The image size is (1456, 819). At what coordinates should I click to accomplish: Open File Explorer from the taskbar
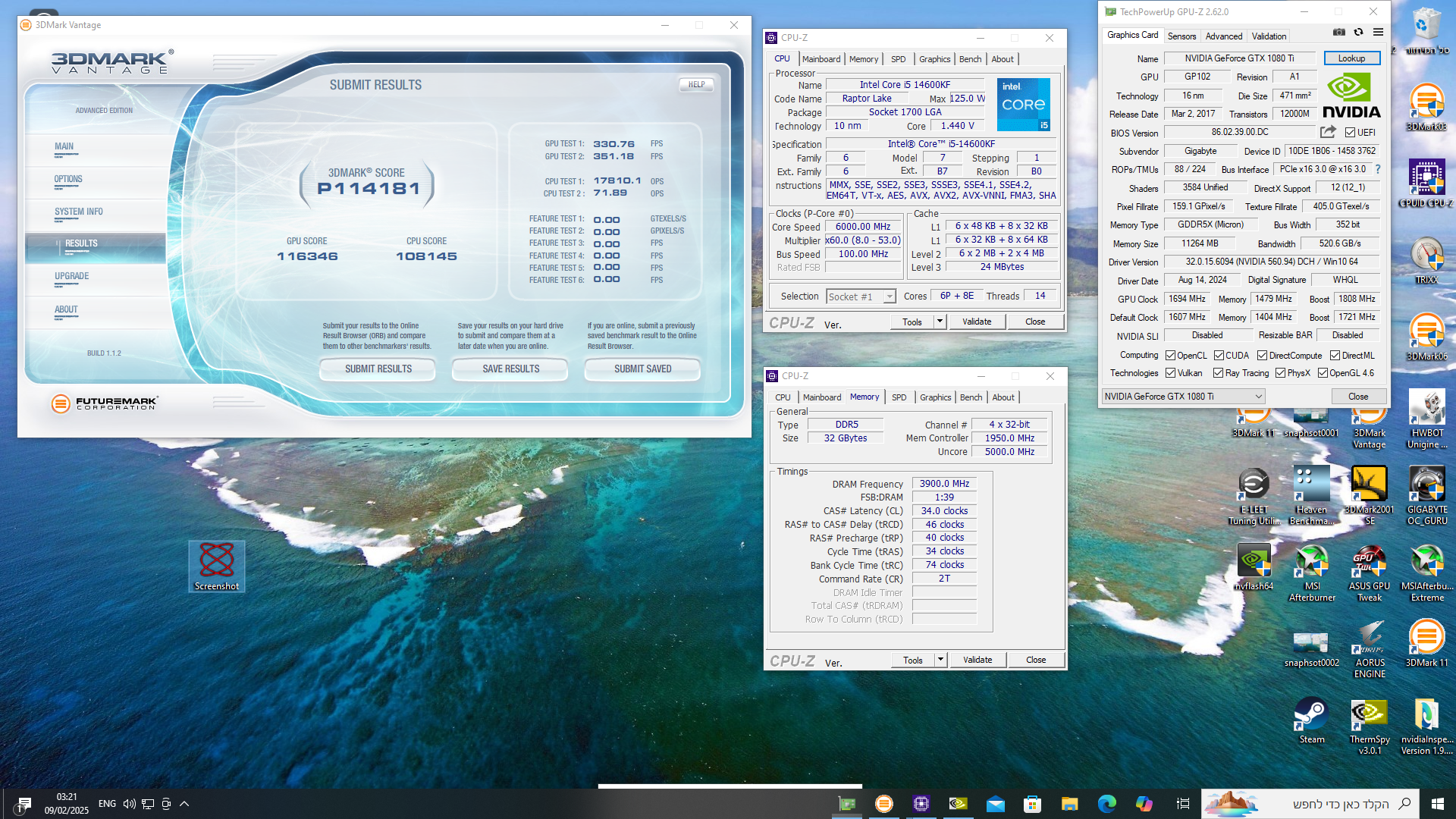pos(1069,803)
